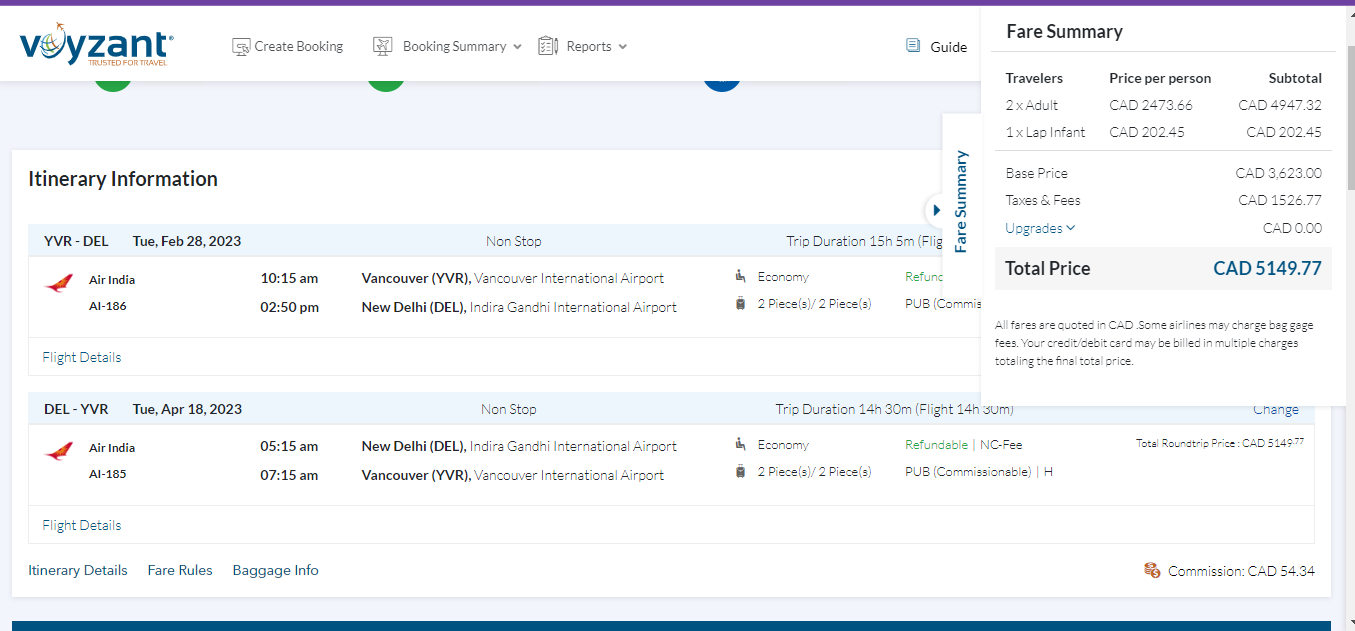
Task: Click the Reports checklist icon
Action: [548, 46]
